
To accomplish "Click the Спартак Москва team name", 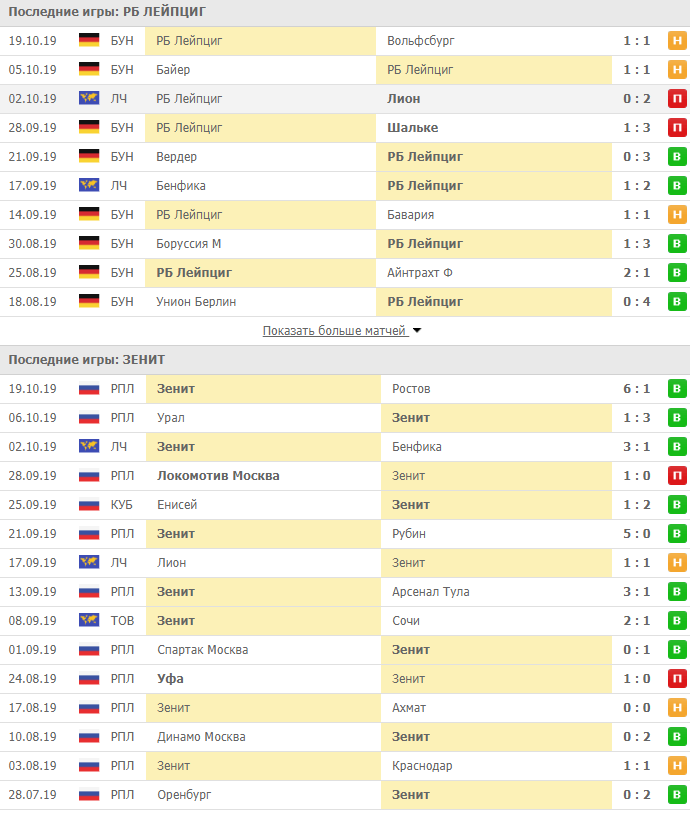I will coord(203,650).
